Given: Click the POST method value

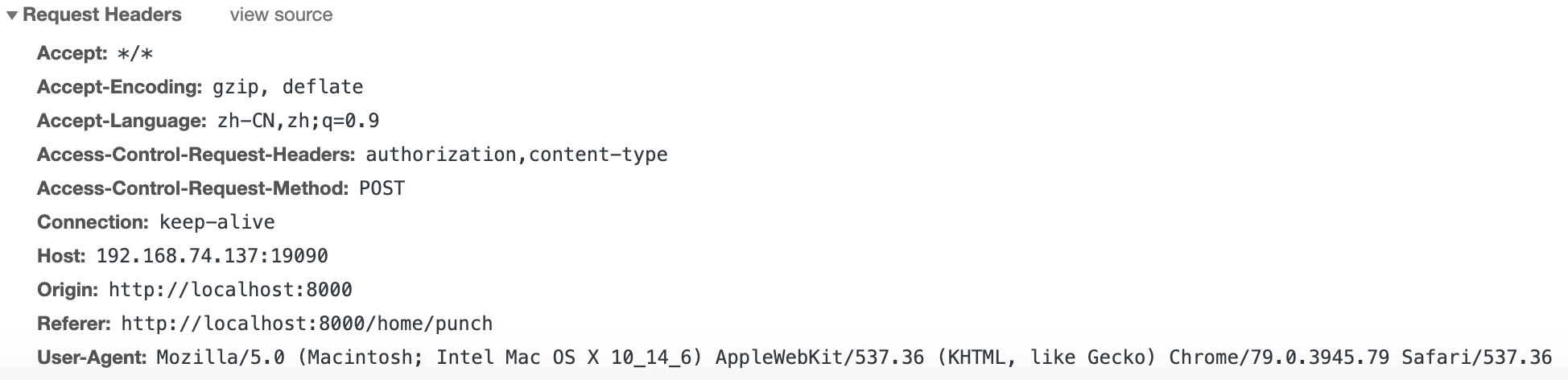Looking at the screenshot, I should [x=382, y=188].
